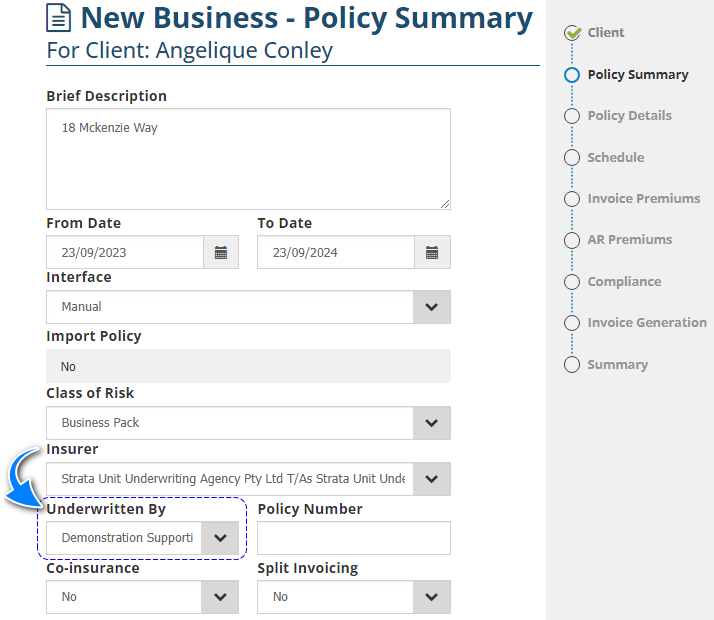Click the Policy Summary document icon

tap(59, 18)
